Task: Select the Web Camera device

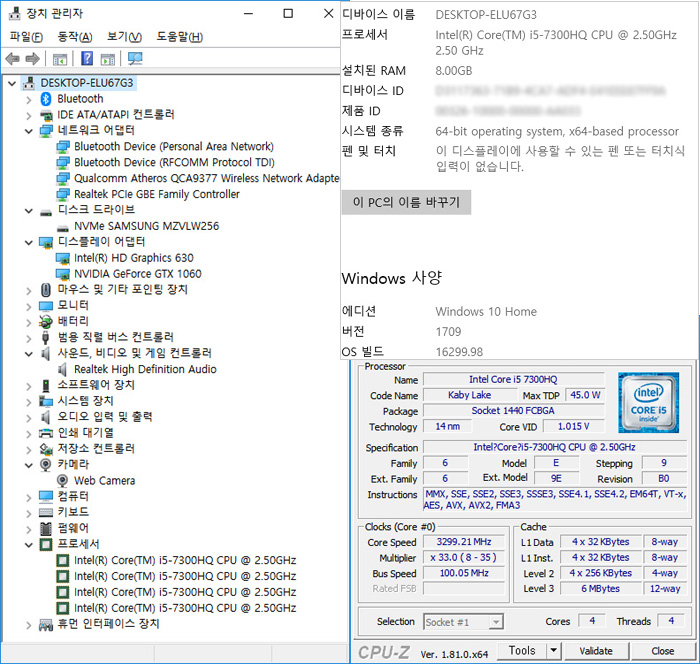Action: point(104,481)
